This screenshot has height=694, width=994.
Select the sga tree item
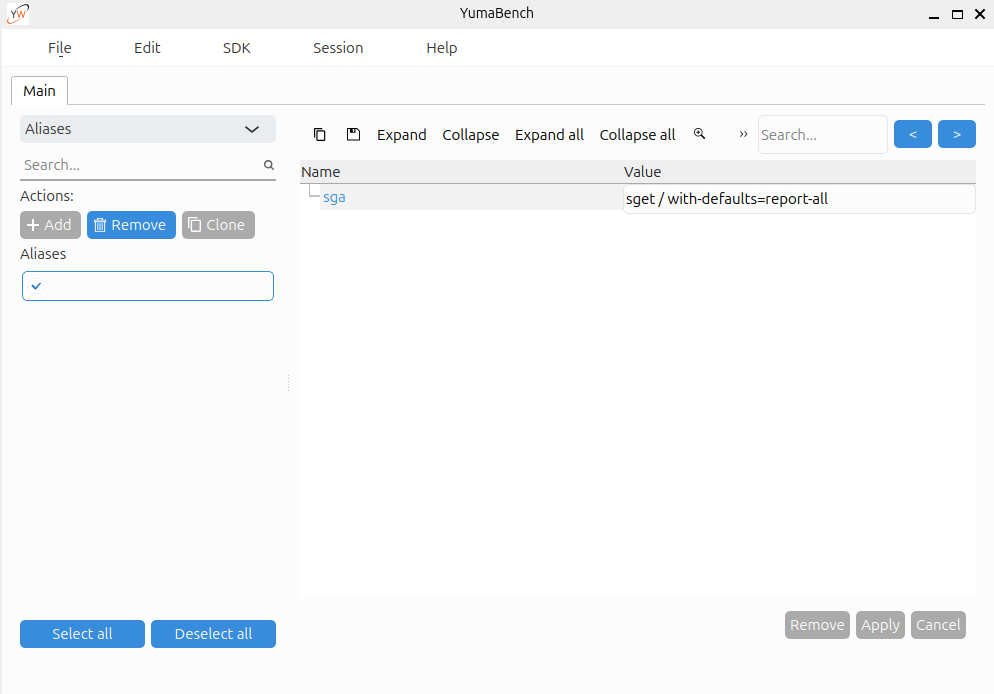[334, 197]
